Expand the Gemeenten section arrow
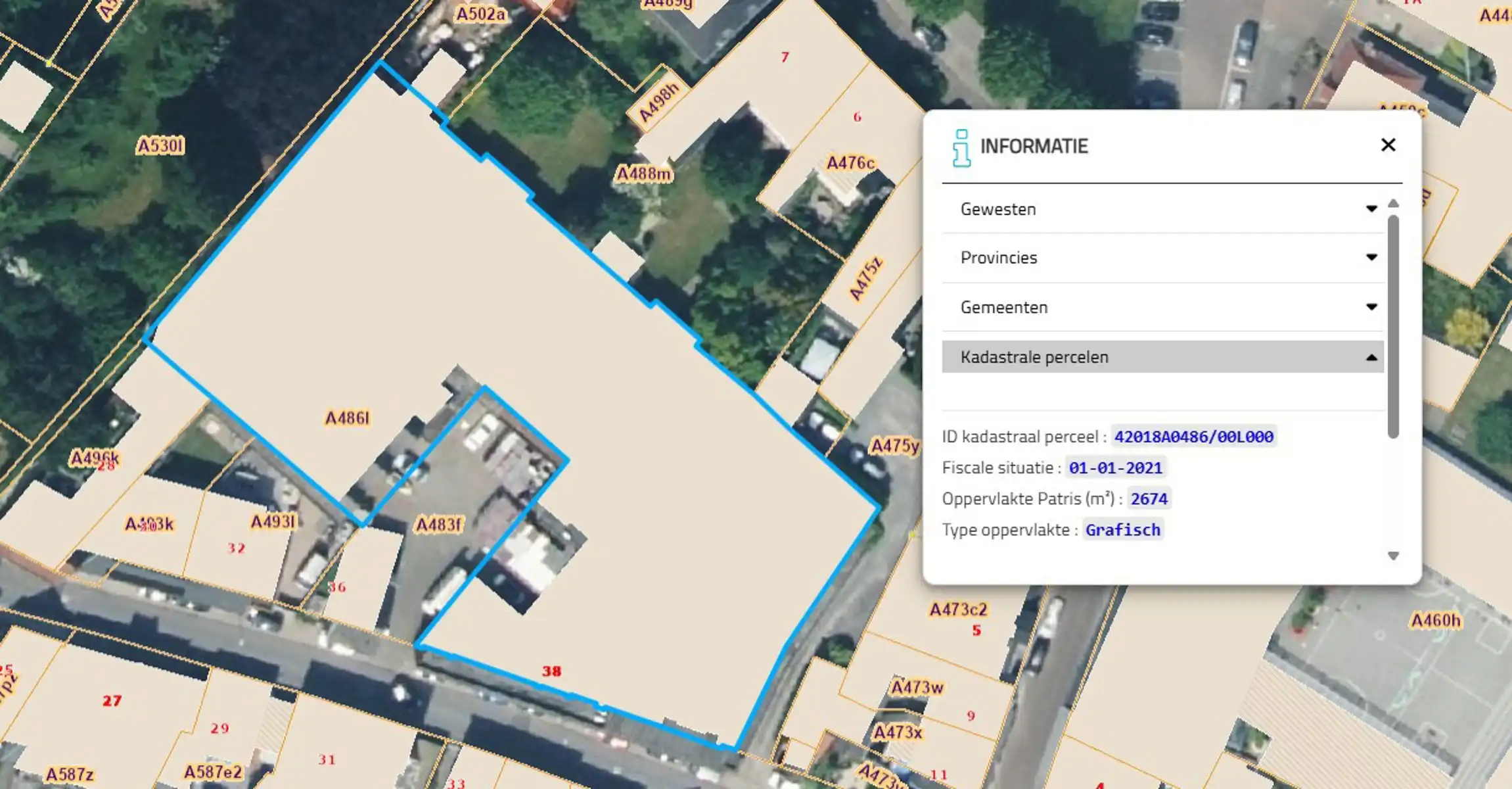Image resolution: width=1512 pixels, height=789 pixels. pos(1371,307)
